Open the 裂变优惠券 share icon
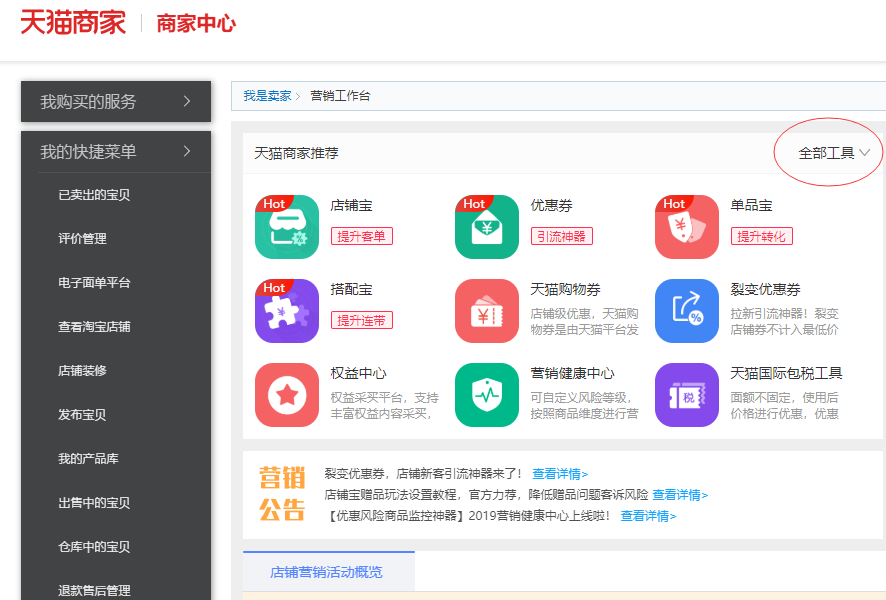This screenshot has height=600, width=886. tap(687, 311)
